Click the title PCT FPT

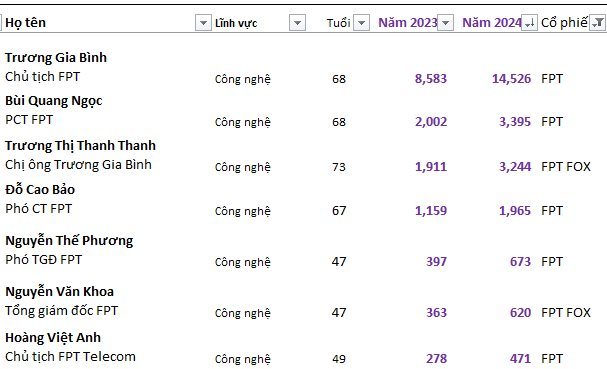(x=29, y=120)
